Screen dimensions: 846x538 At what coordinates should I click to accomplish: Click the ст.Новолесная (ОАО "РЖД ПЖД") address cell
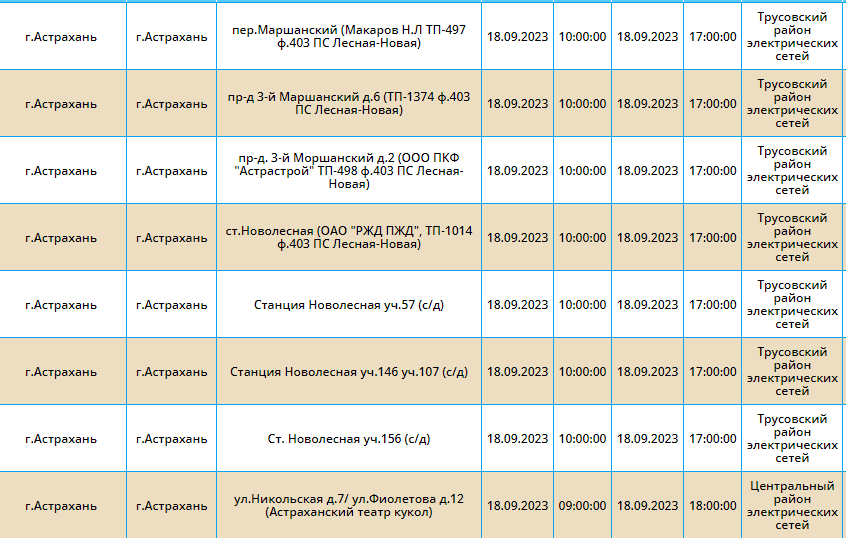click(x=349, y=237)
